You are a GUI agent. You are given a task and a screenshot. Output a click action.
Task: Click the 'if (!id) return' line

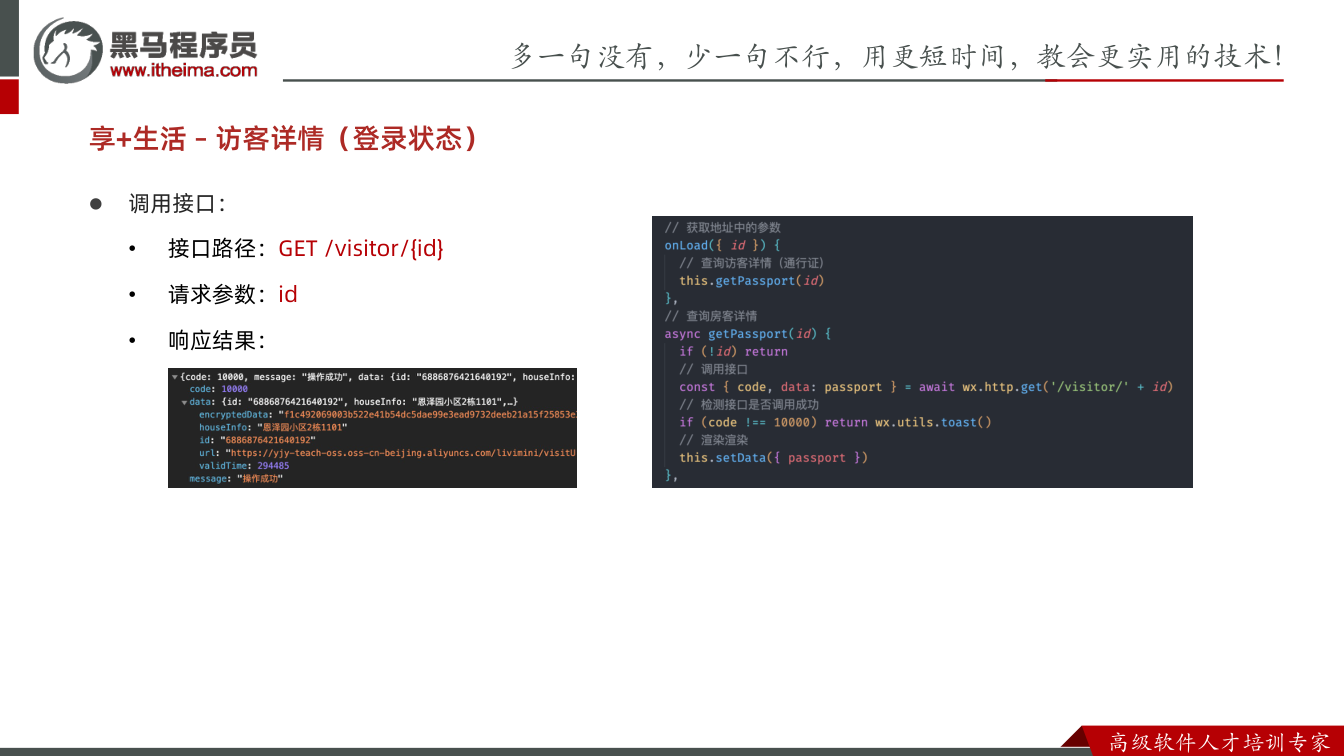pyautogui.click(x=733, y=351)
